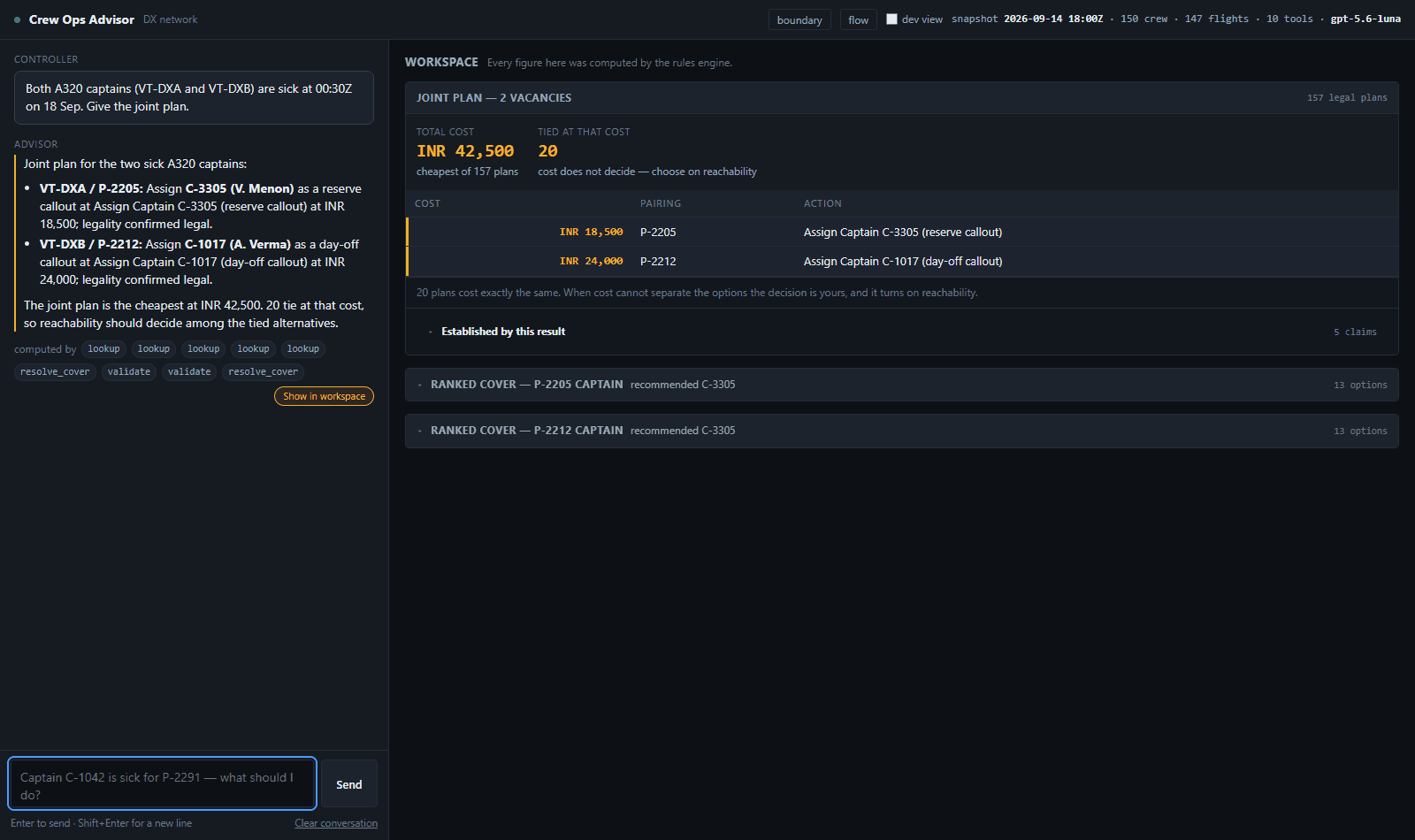The image size is (1415, 840).
Task: Click the 'Assign Captain C-1017 (day-off callout)' action
Action: click(903, 262)
